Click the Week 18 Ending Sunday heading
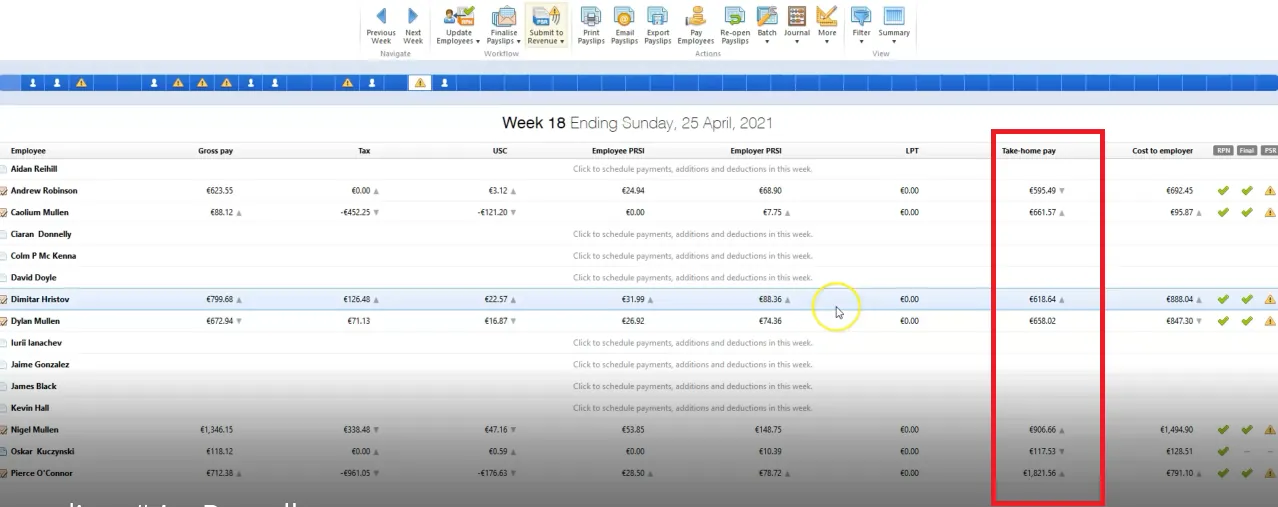 (x=637, y=123)
